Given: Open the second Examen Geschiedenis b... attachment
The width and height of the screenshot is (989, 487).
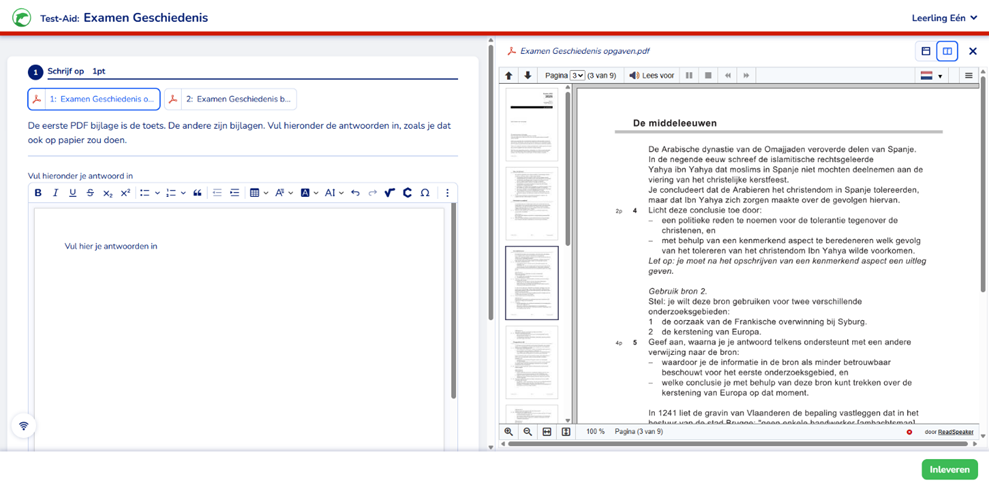Looking at the screenshot, I should pyautogui.click(x=230, y=99).
